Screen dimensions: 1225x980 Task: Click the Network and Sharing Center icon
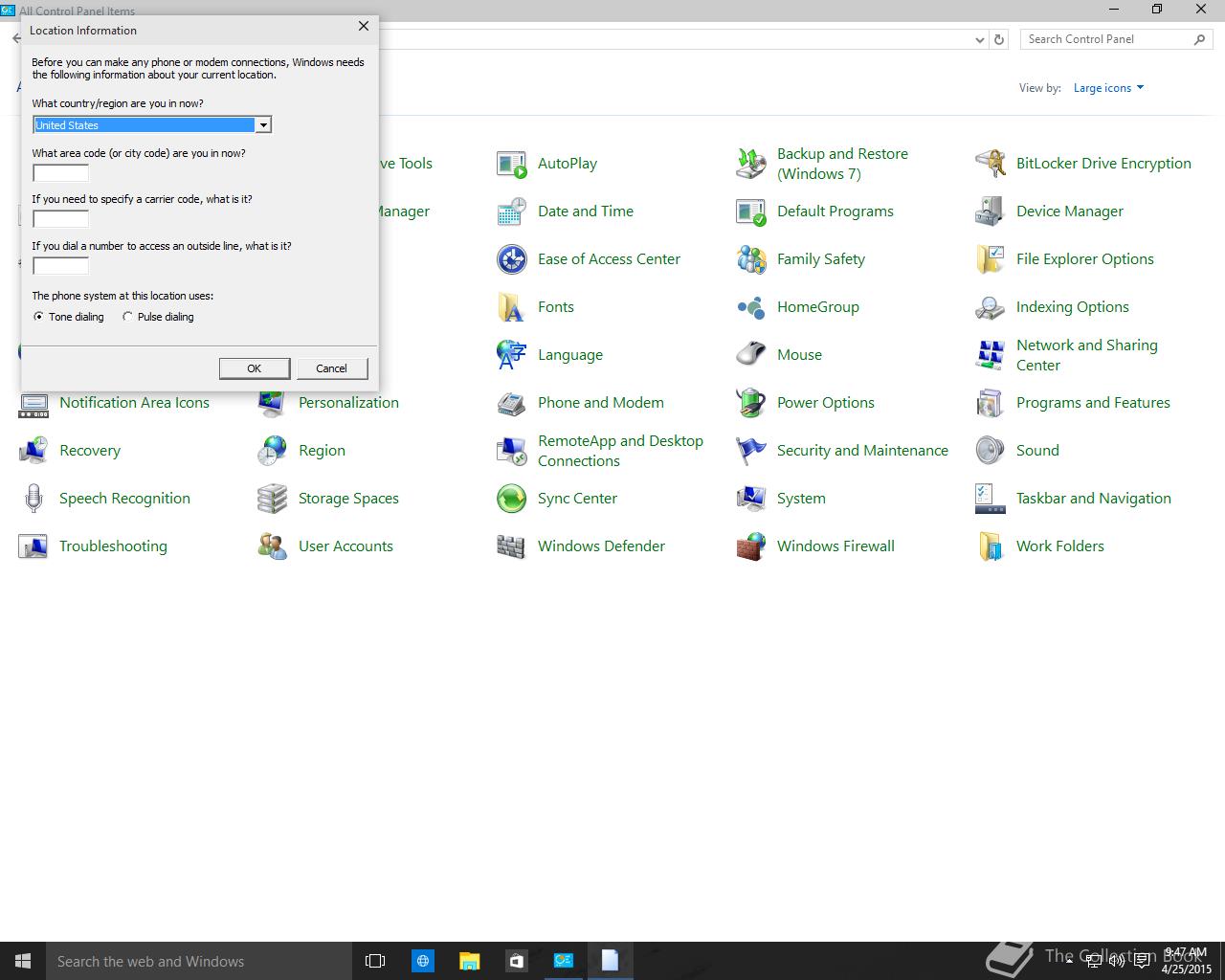991,355
